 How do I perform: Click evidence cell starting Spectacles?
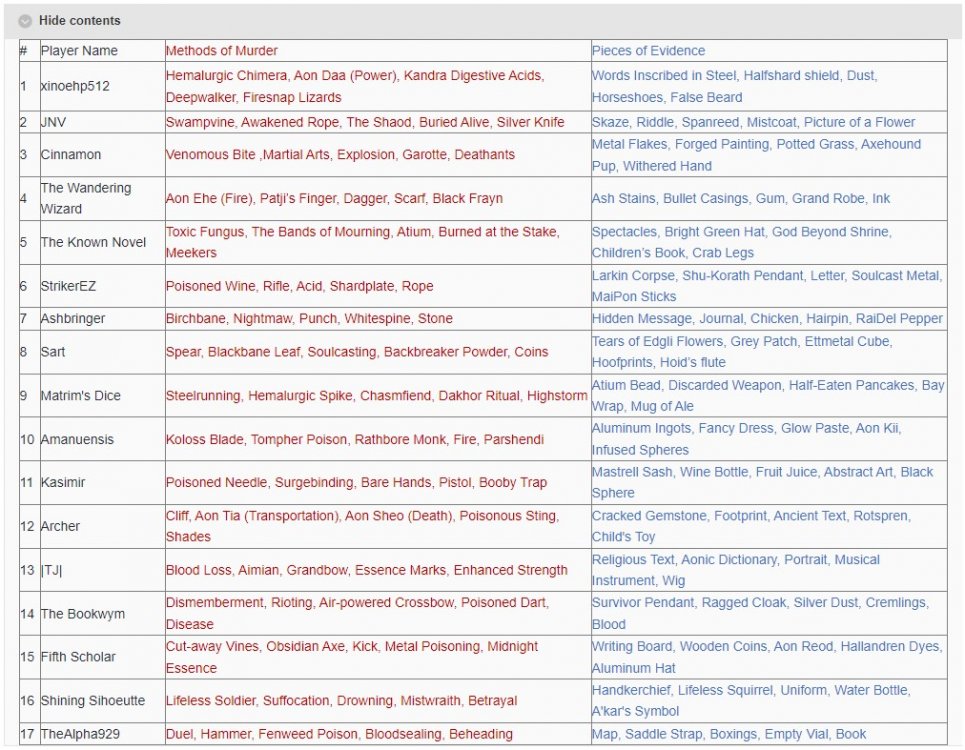pyautogui.click(x=769, y=242)
